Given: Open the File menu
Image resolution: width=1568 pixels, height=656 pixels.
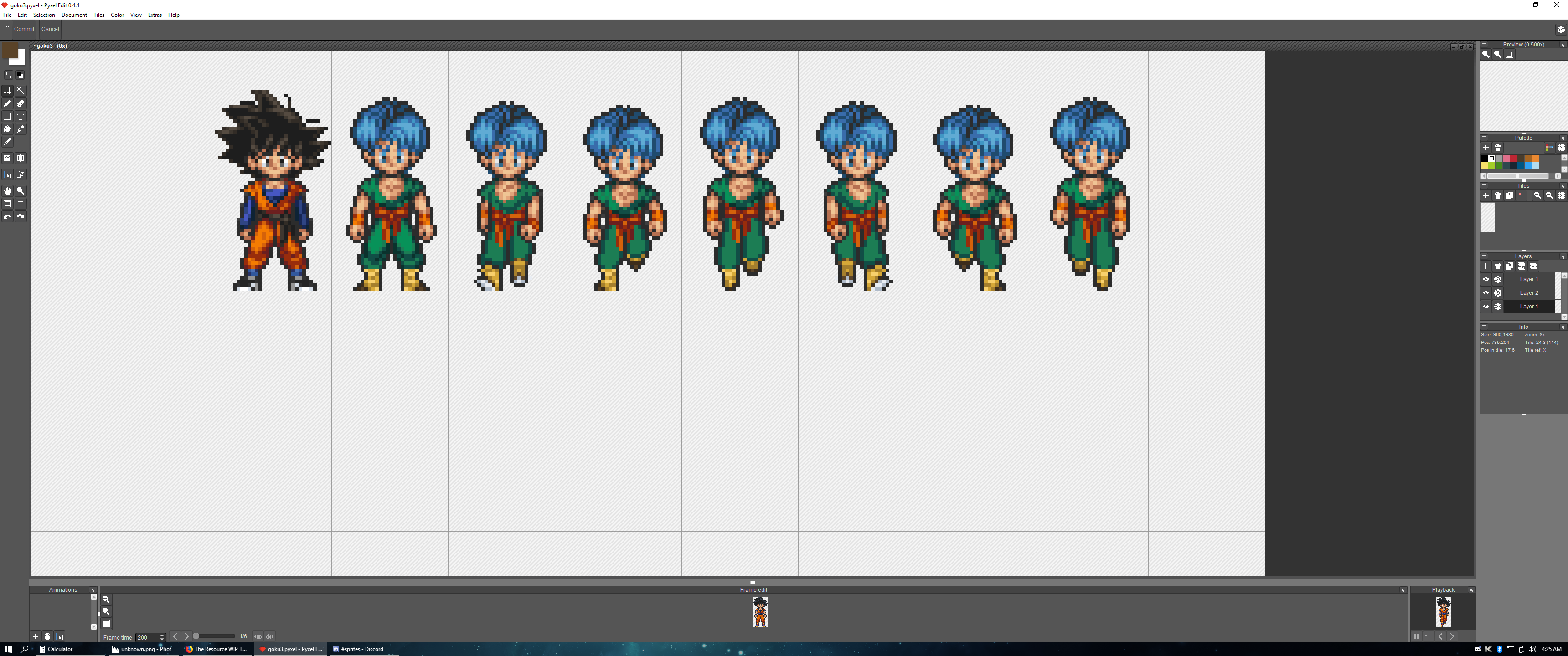Looking at the screenshot, I should [x=7, y=15].
